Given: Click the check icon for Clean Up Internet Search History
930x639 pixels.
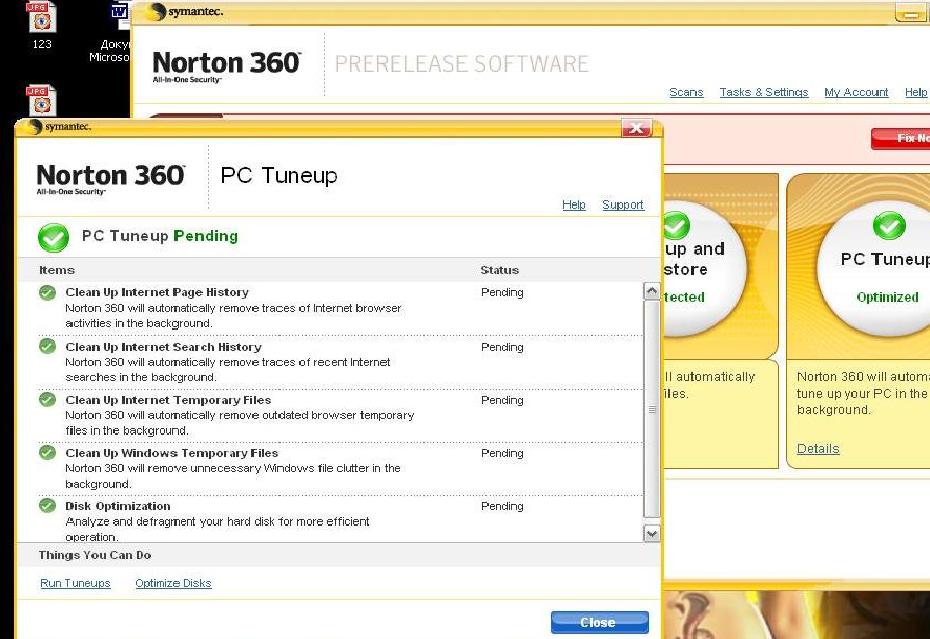Looking at the screenshot, I should coord(47,346).
